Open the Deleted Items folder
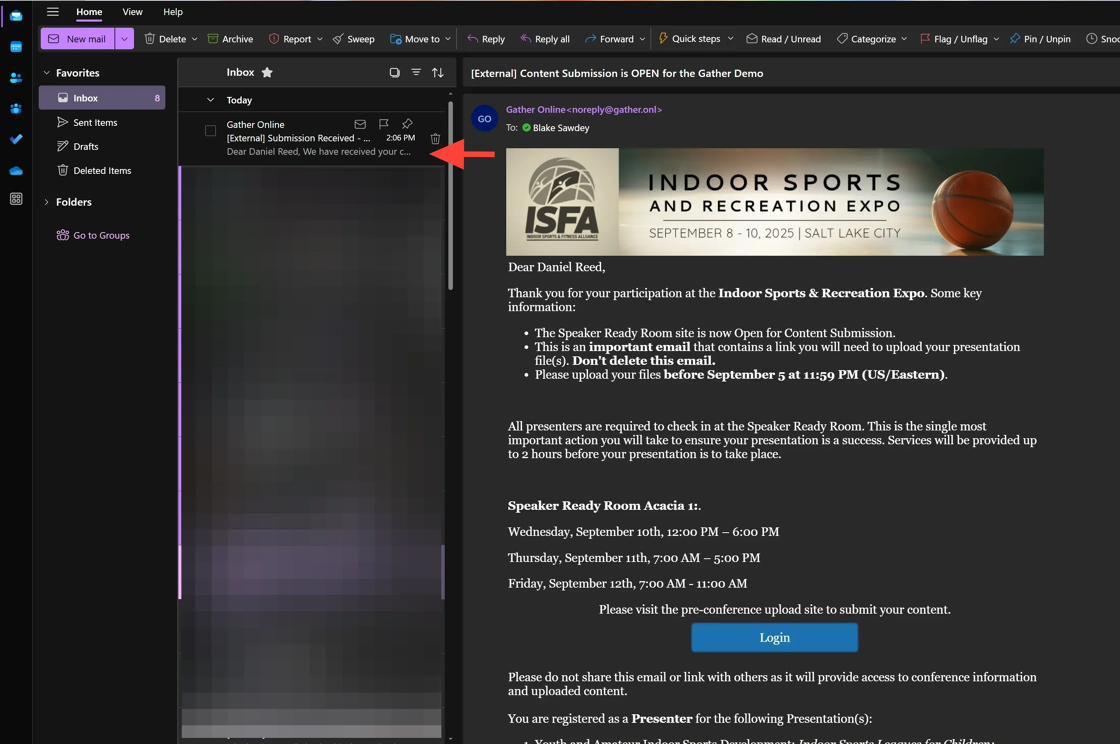 point(102,171)
